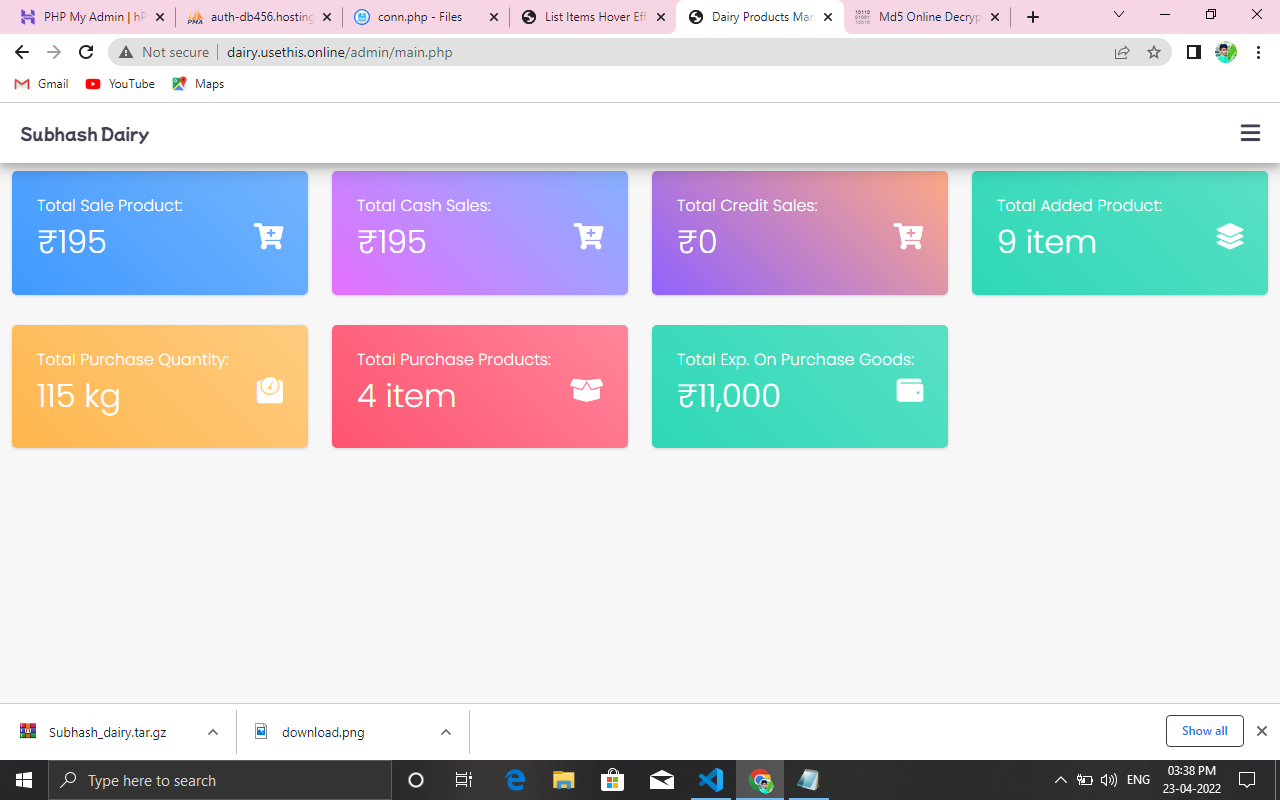Screen dimensions: 1280x800
Task: Click the layers icon on Total Added Product card
Action: click(x=1229, y=236)
